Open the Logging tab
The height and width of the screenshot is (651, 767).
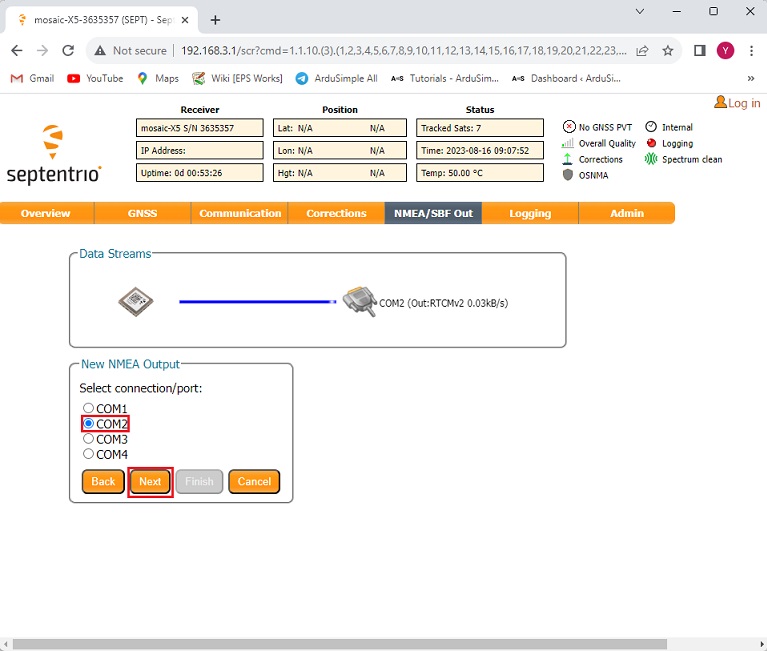(x=529, y=213)
